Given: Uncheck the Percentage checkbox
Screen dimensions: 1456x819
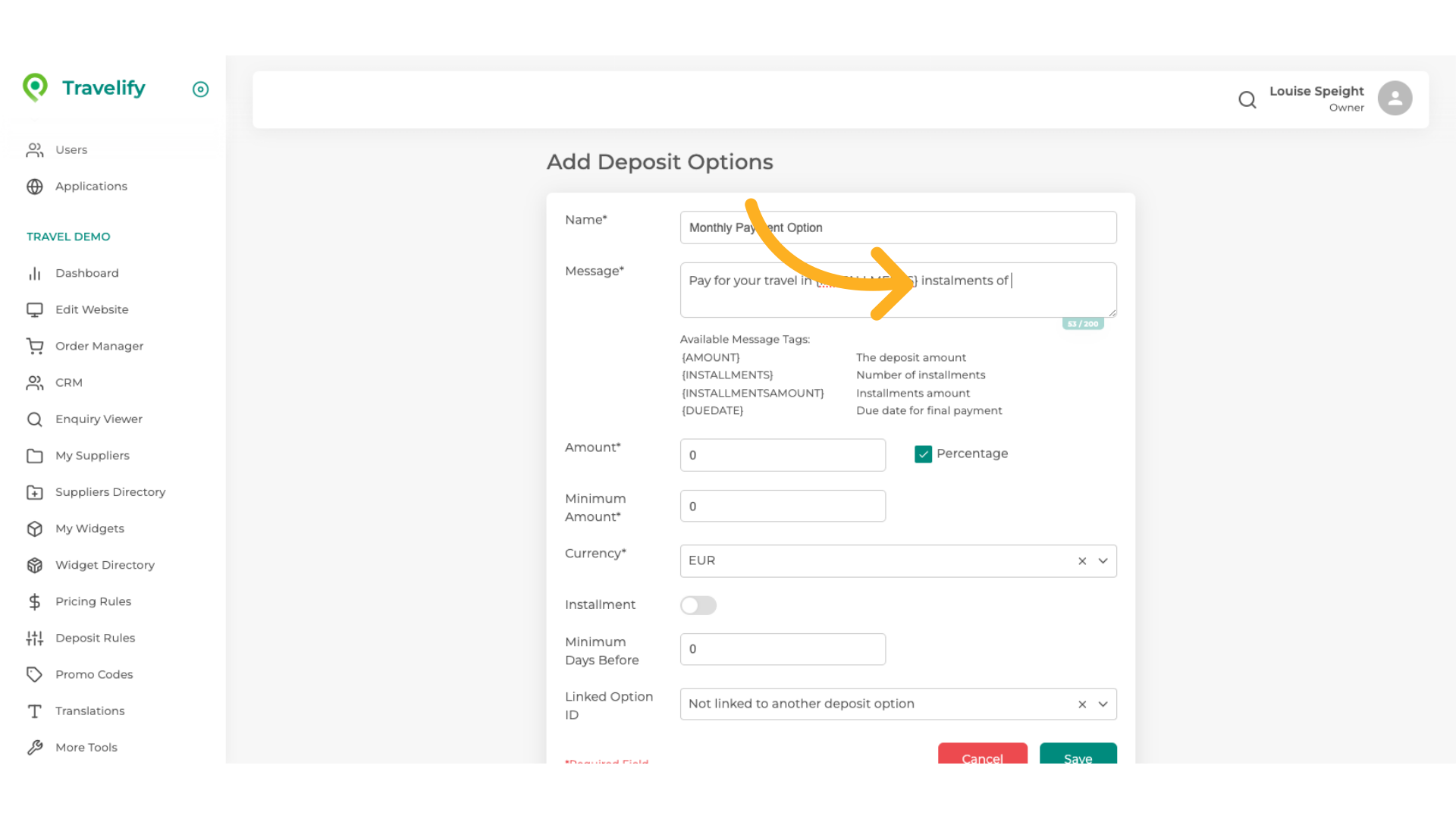Looking at the screenshot, I should point(923,453).
